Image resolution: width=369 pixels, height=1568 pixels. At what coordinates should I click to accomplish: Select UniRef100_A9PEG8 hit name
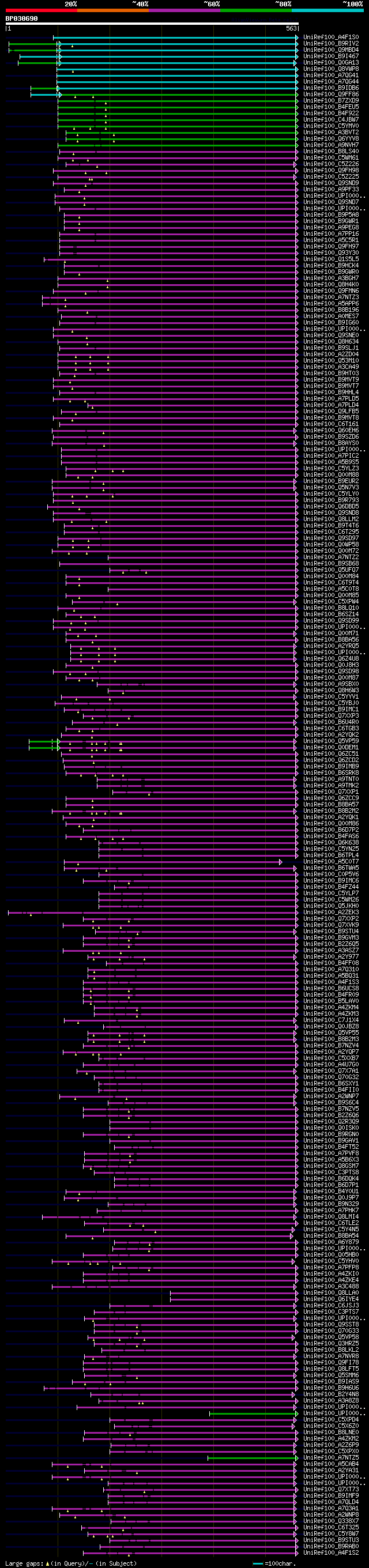(x=332, y=227)
